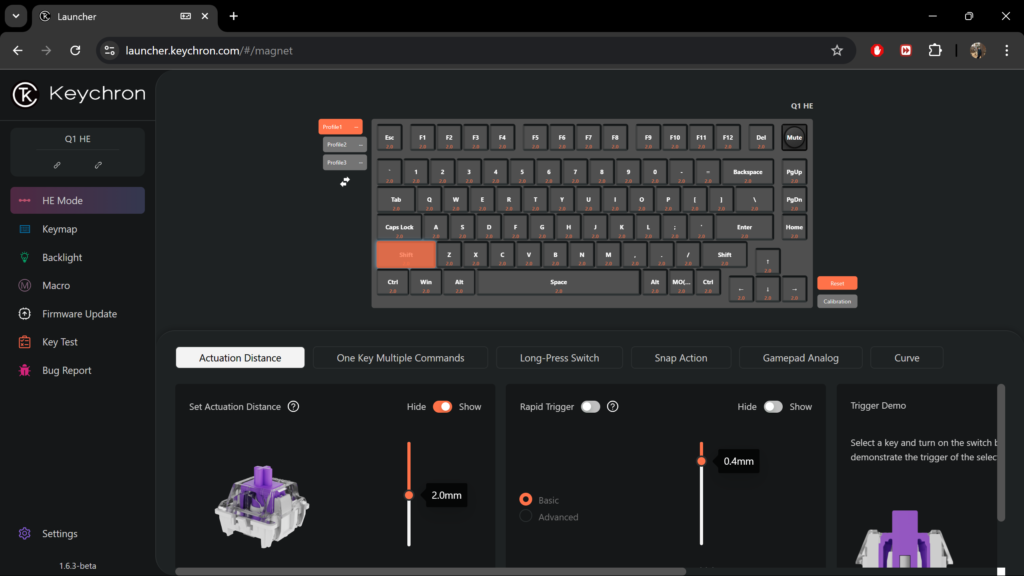Click the vertical scrollbar beside Trigger Demo
This screenshot has height=576, width=1024.
[1000, 453]
